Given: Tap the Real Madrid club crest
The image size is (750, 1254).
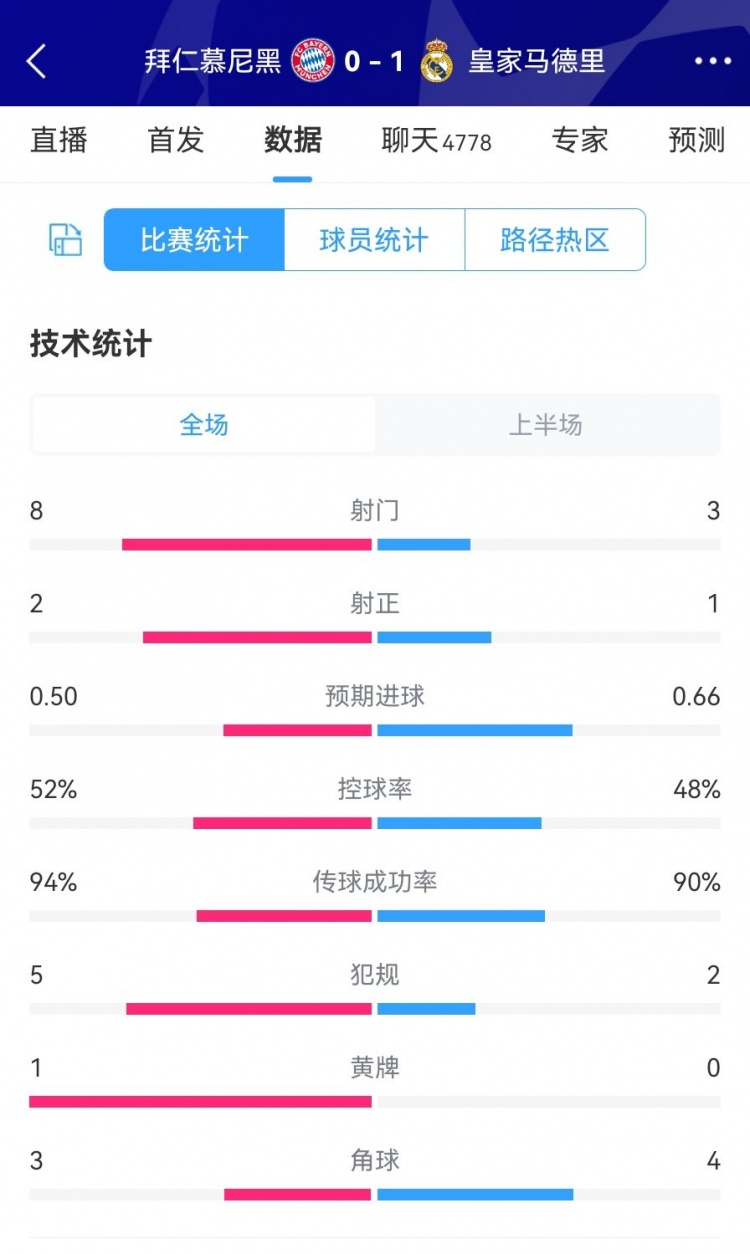Looking at the screenshot, I should pyautogui.click(x=437, y=61).
